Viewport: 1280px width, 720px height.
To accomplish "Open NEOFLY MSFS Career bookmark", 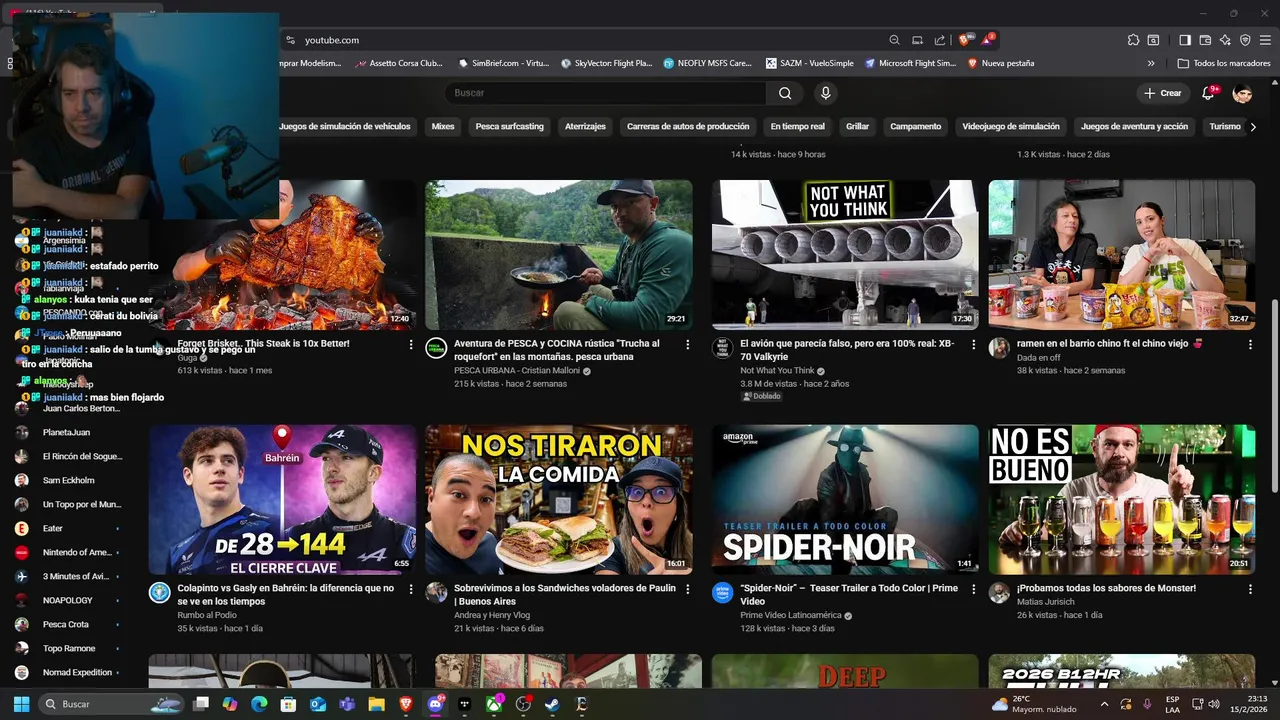I will 707,63.
